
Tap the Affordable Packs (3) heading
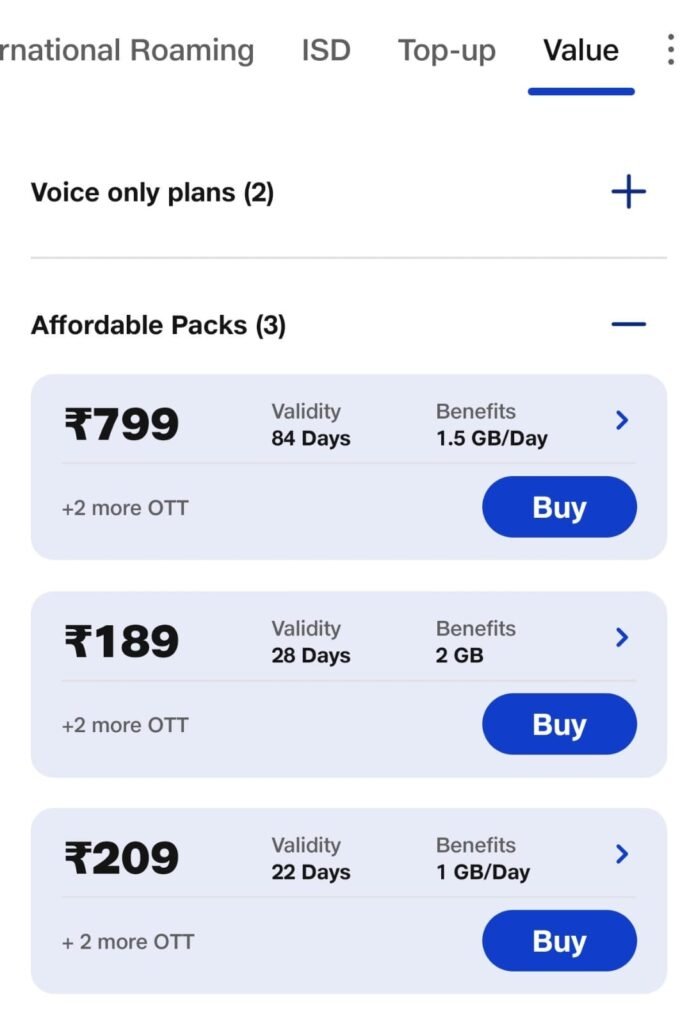[158, 325]
